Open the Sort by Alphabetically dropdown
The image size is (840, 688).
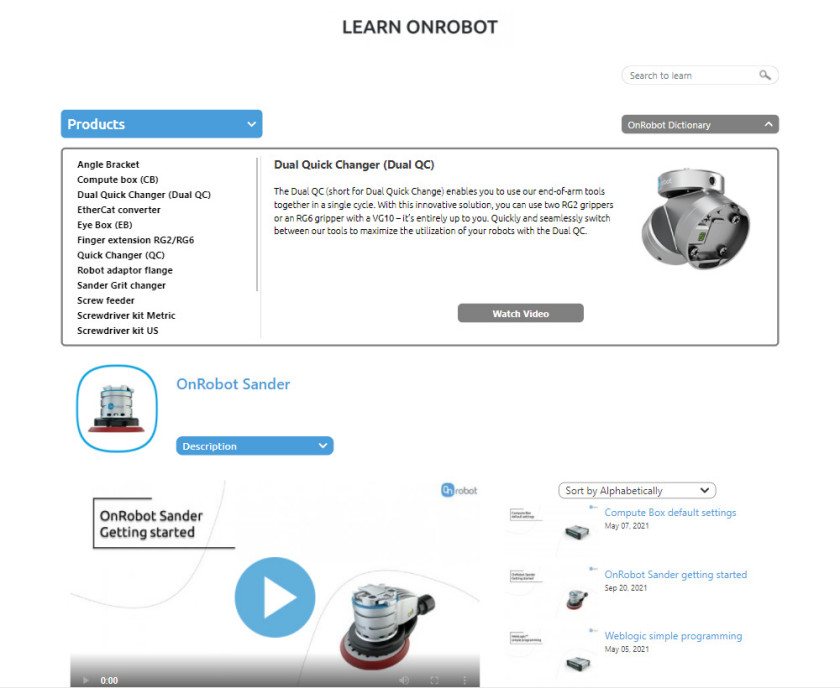coord(637,490)
